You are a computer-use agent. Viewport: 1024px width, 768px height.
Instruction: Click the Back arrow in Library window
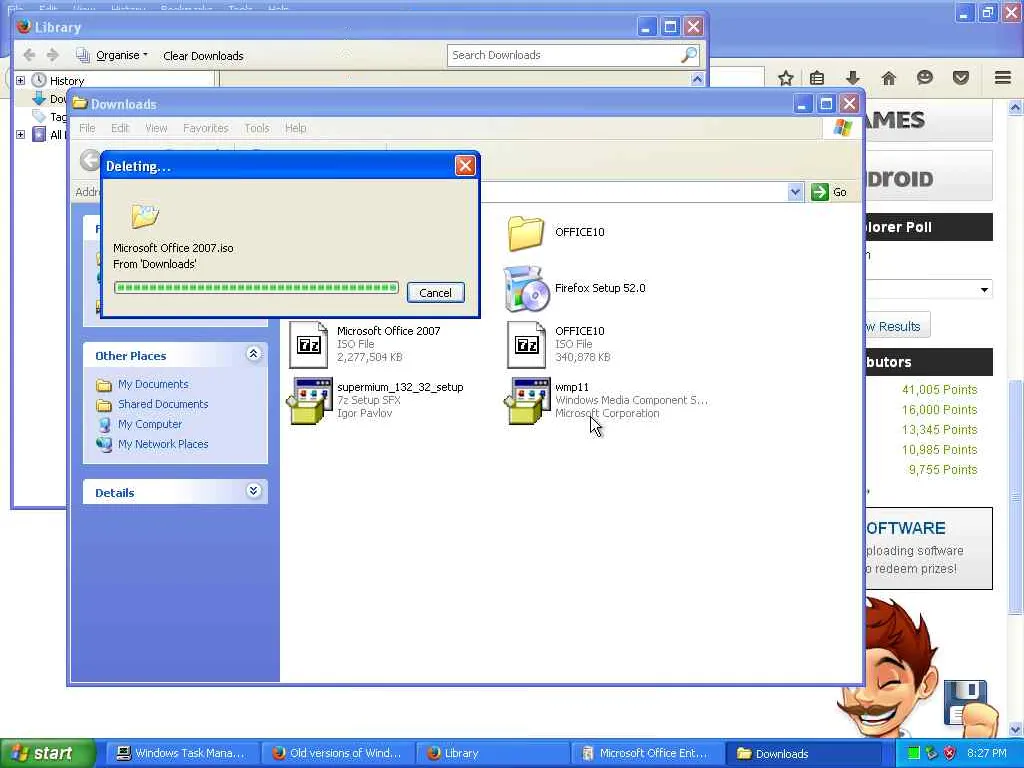29,55
